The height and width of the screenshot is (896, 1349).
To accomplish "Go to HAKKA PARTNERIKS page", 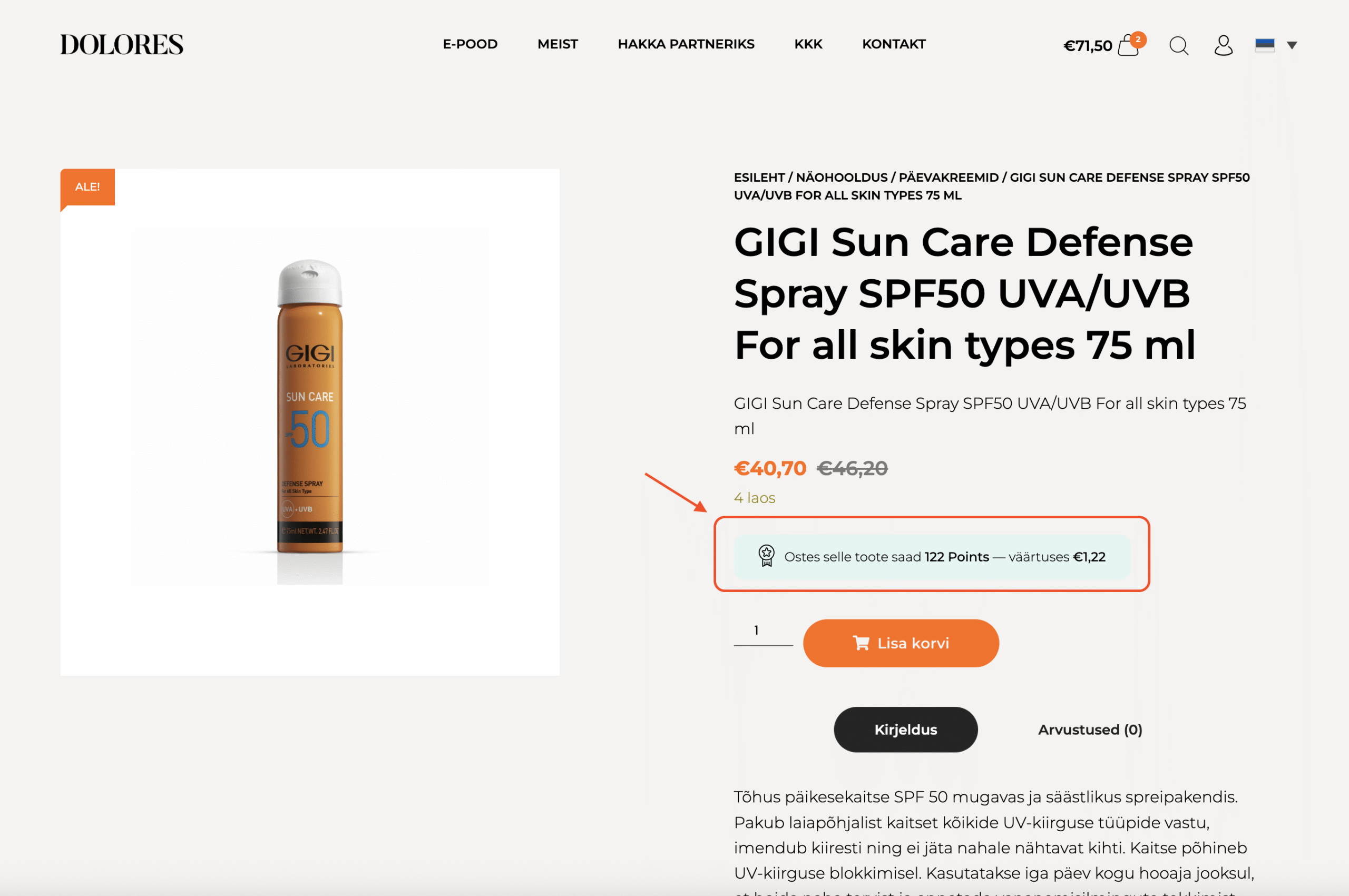I will coord(686,44).
